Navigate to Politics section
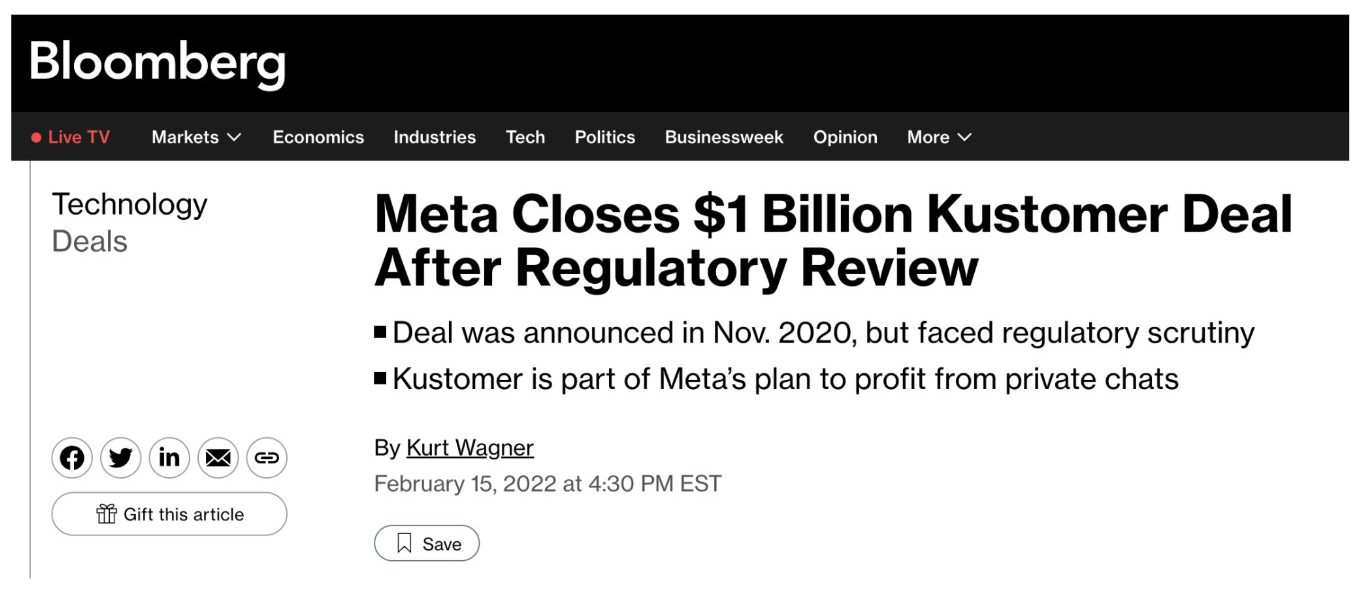The height and width of the screenshot is (600, 1366). [604, 138]
